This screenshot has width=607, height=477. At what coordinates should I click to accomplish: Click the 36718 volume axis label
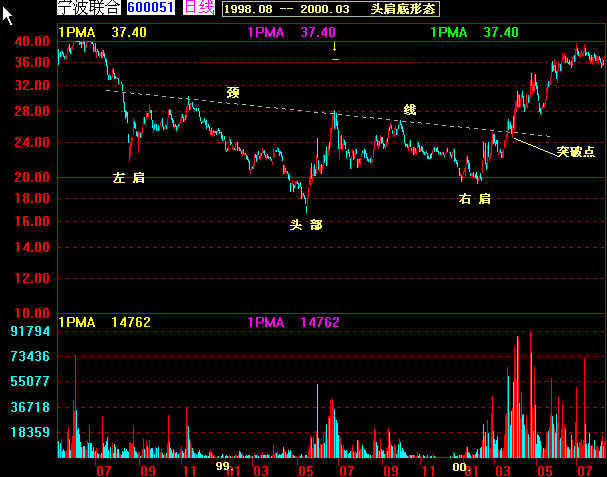click(x=30, y=407)
